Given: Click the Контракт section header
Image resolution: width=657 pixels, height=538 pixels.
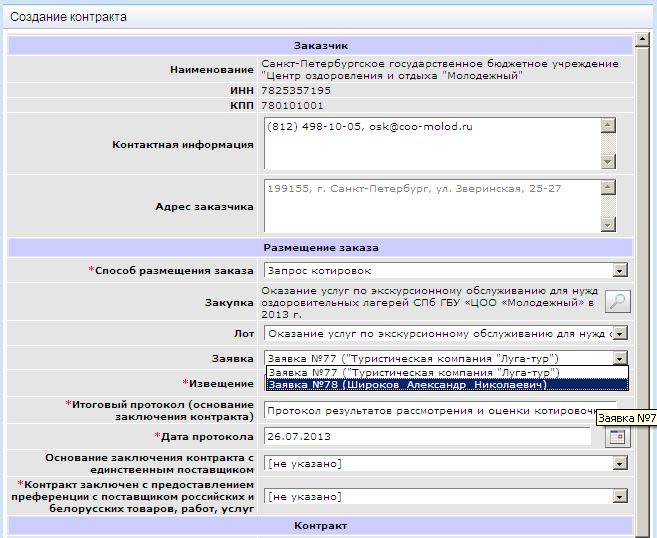Looking at the screenshot, I should [x=320, y=525].
